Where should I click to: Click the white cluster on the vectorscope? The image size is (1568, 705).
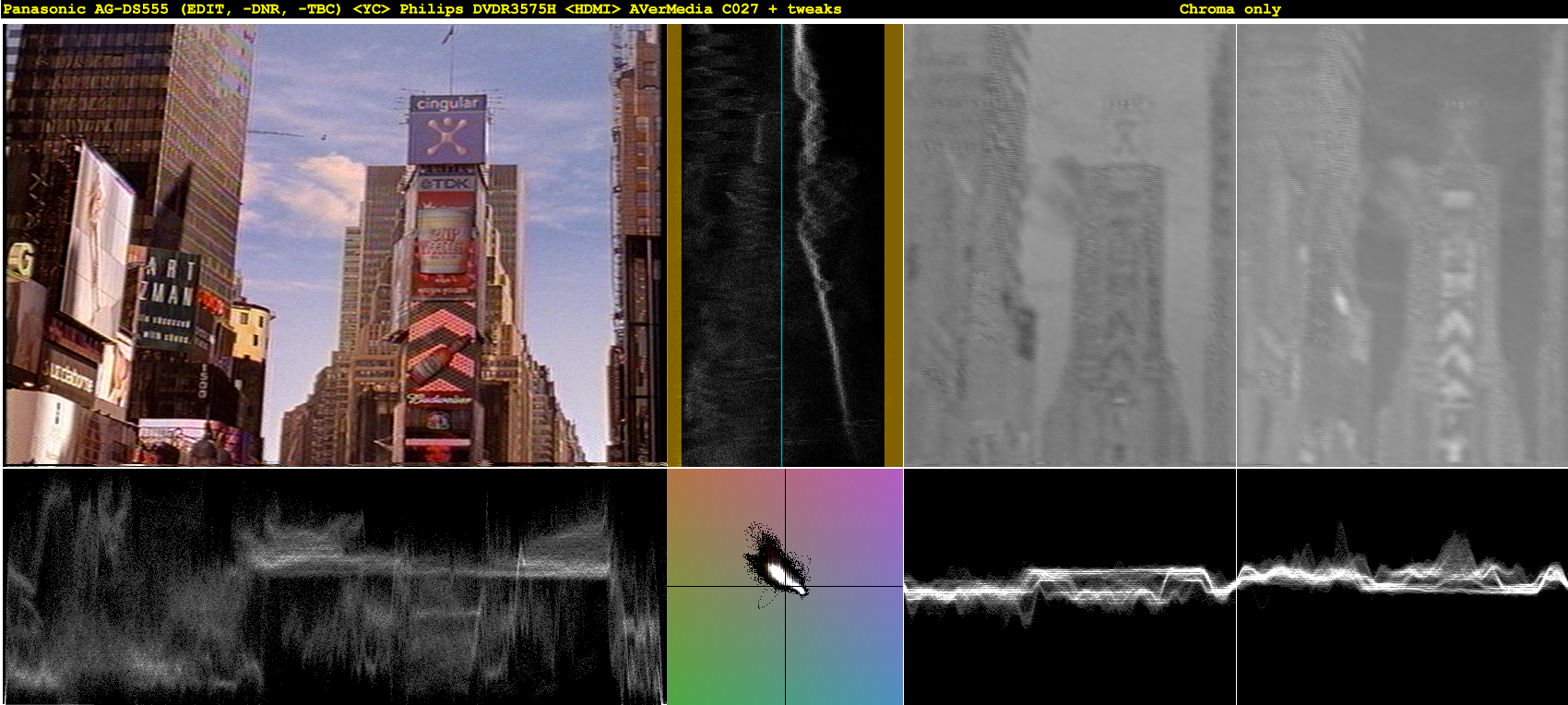tap(781, 570)
